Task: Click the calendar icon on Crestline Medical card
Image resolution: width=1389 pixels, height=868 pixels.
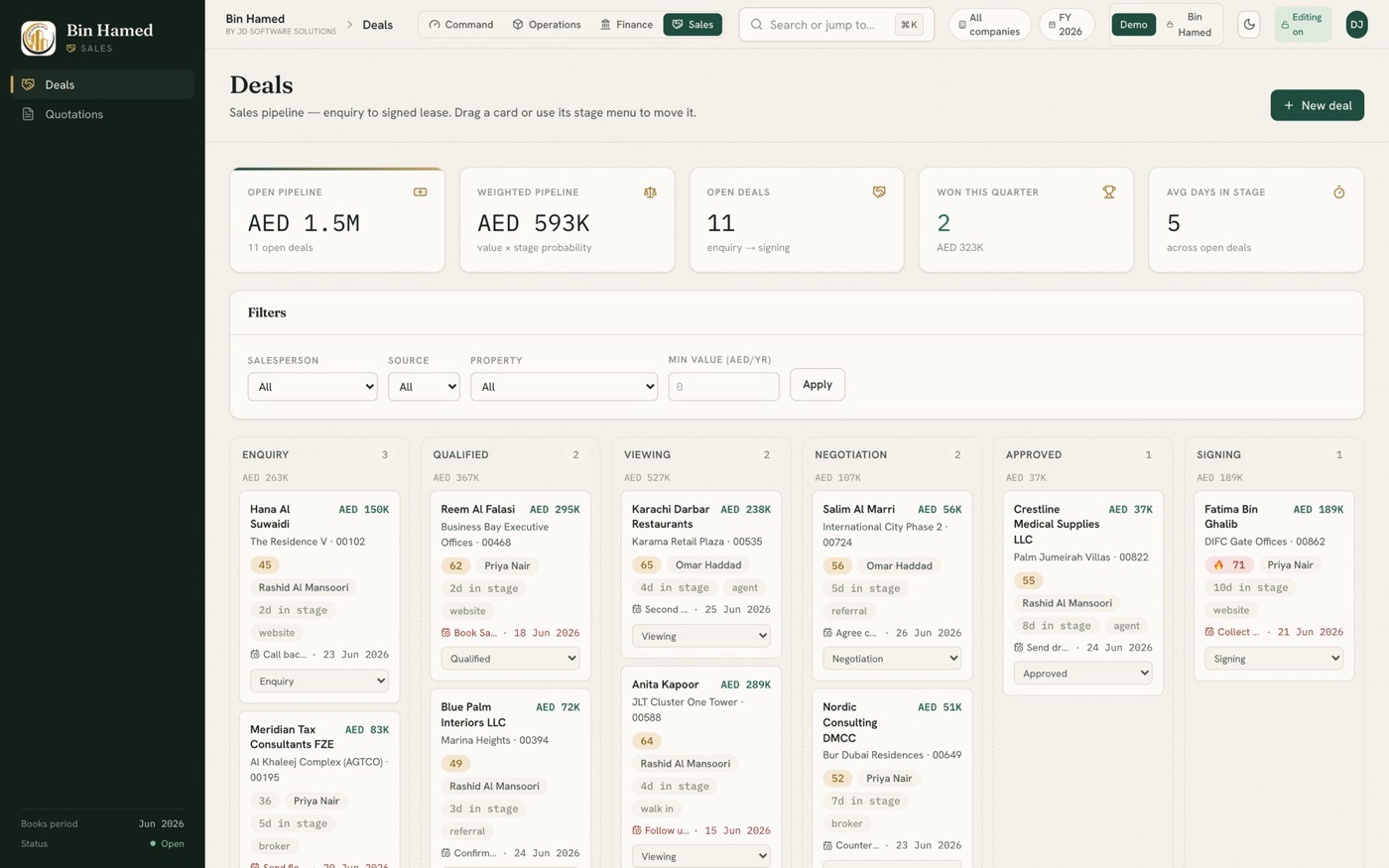Action: (x=1018, y=648)
